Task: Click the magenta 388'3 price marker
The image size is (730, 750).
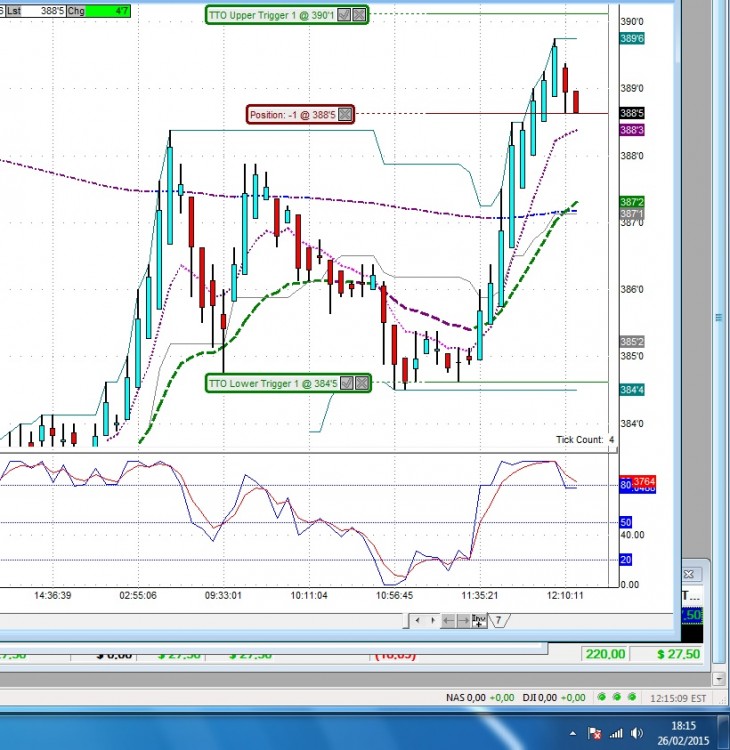Action: (631, 130)
